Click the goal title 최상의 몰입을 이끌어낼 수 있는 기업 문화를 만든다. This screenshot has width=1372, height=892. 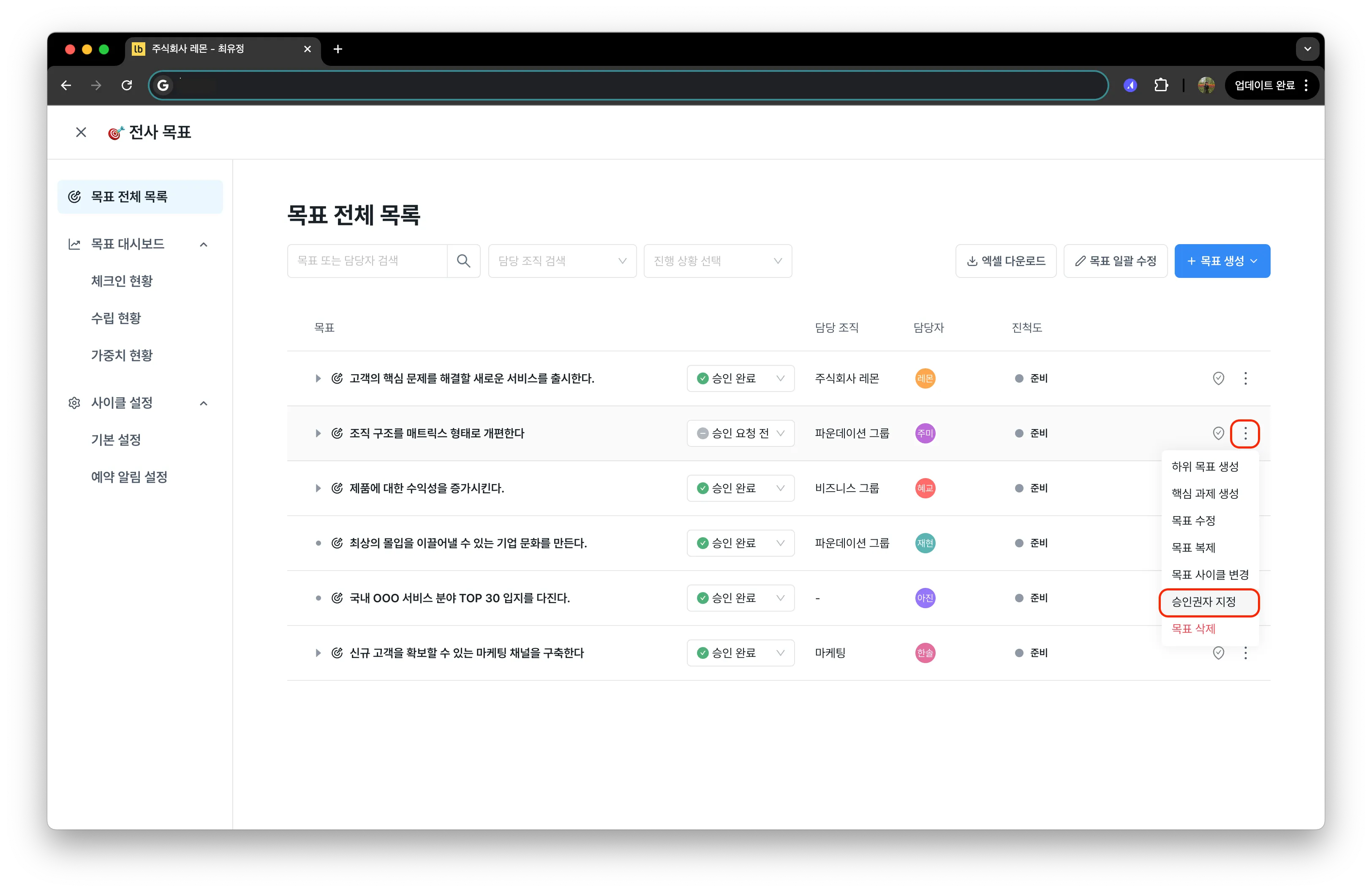click(x=468, y=543)
